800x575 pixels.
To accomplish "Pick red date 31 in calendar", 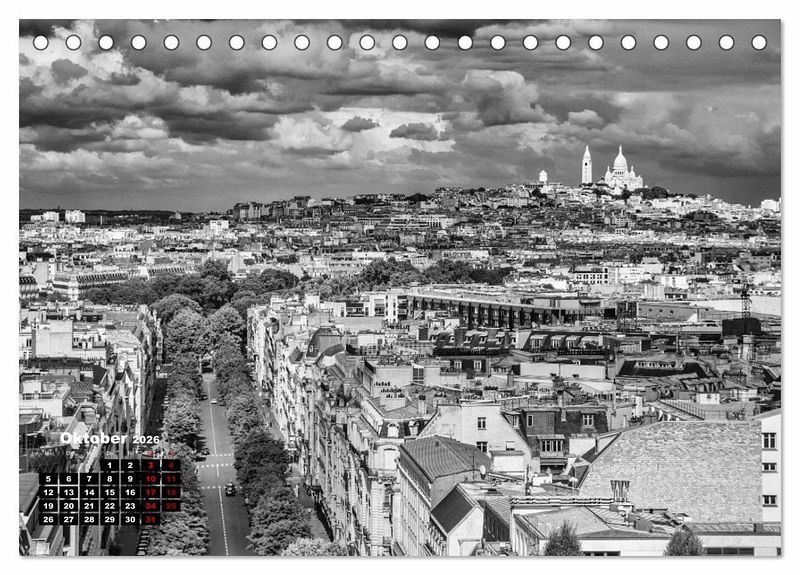I will (150, 519).
